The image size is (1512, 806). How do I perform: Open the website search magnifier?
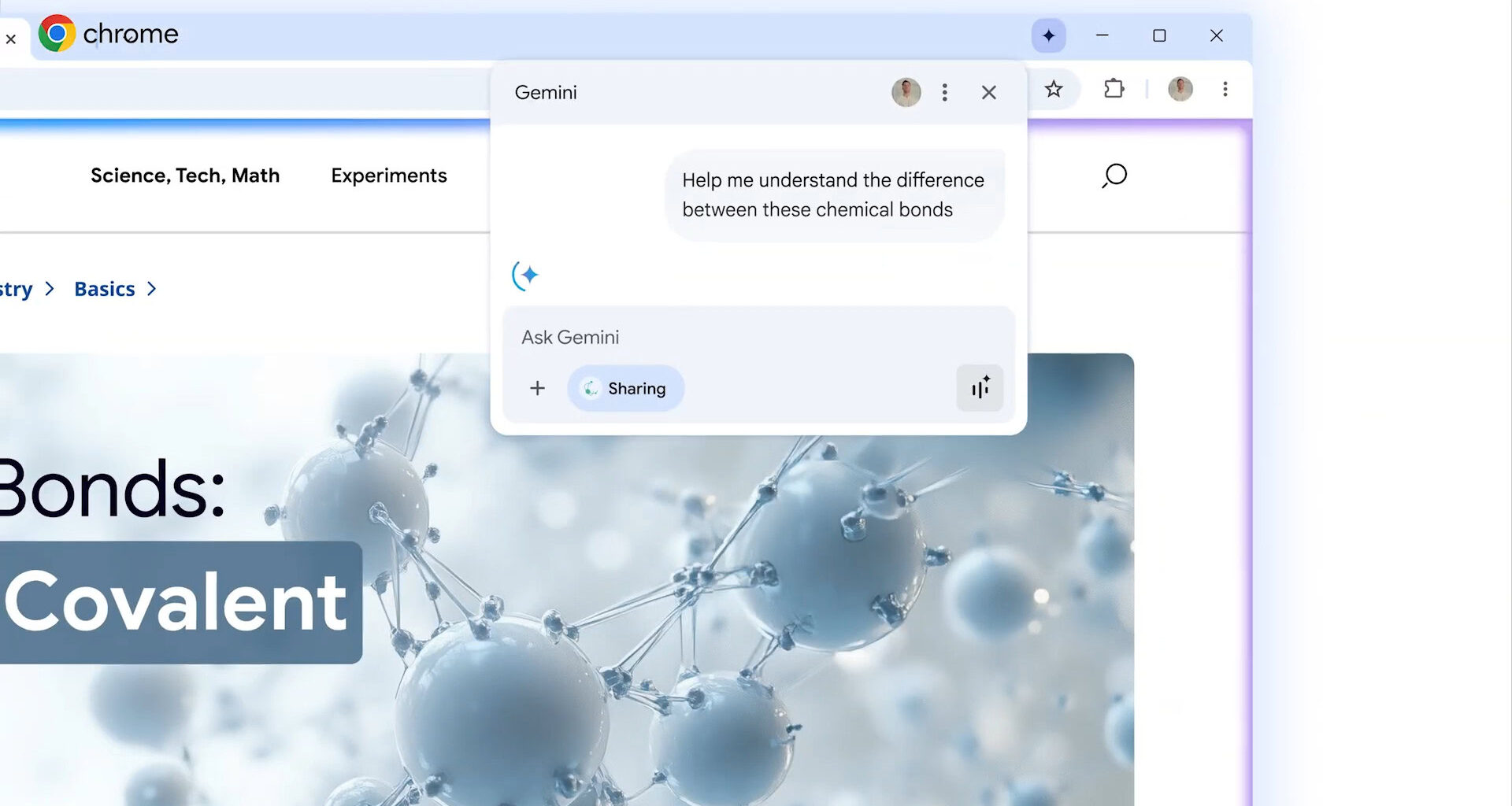pyautogui.click(x=1114, y=176)
